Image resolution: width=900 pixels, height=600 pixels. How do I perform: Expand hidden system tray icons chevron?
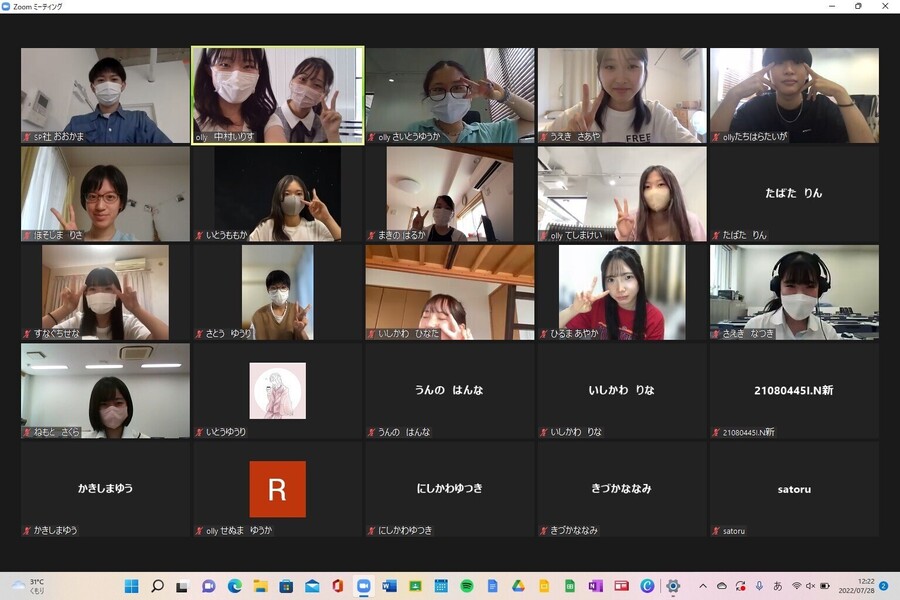coord(703,586)
